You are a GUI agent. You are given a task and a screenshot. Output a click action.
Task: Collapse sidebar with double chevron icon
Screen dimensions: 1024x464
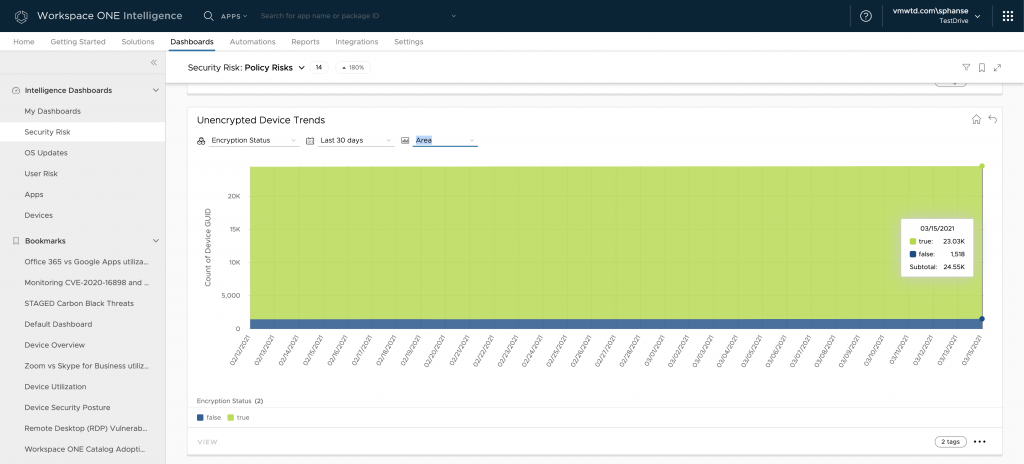click(x=154, y=63)
